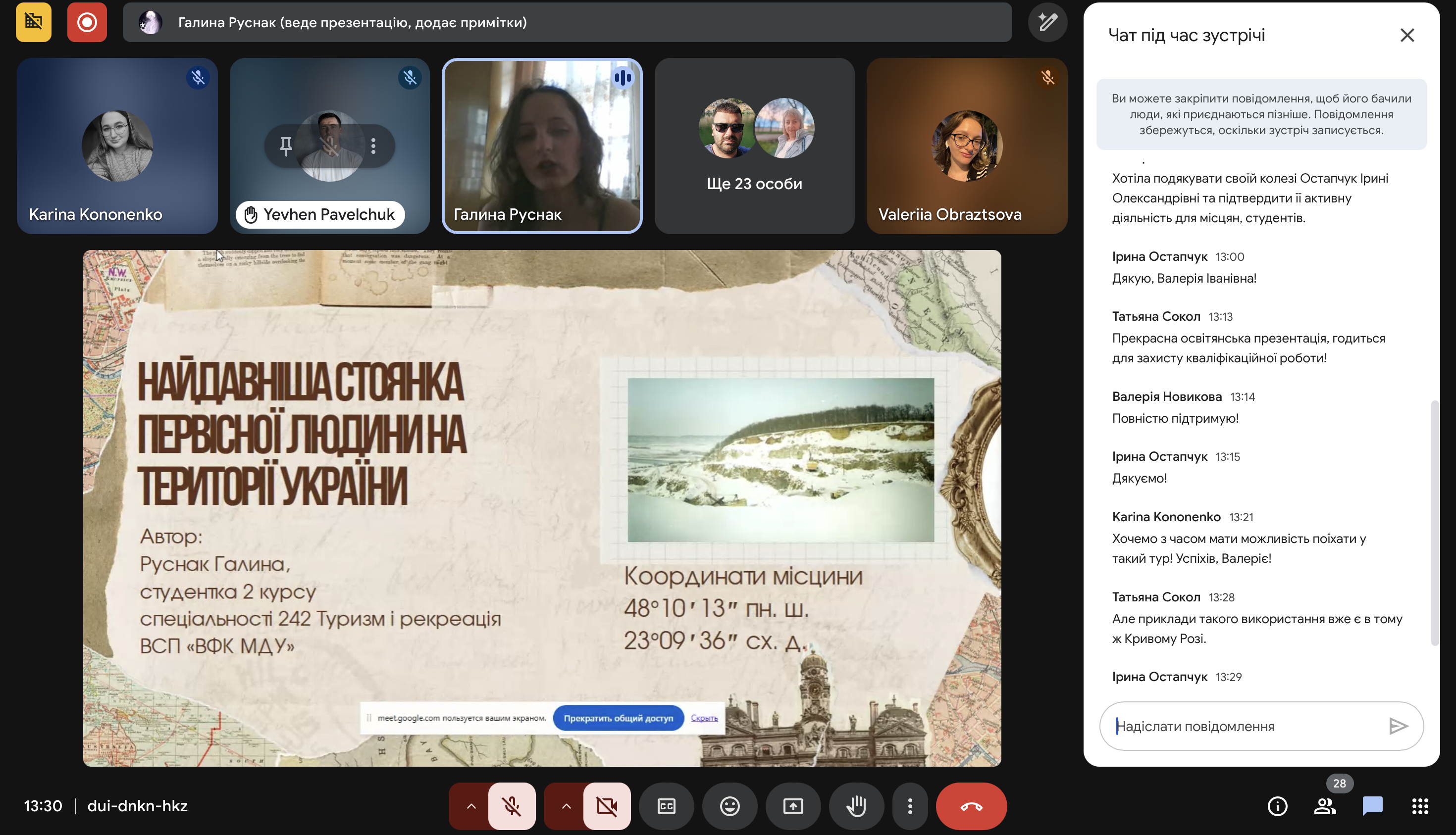
Task: Open the activities grid icon
Action: click(x=1420, y=806)
